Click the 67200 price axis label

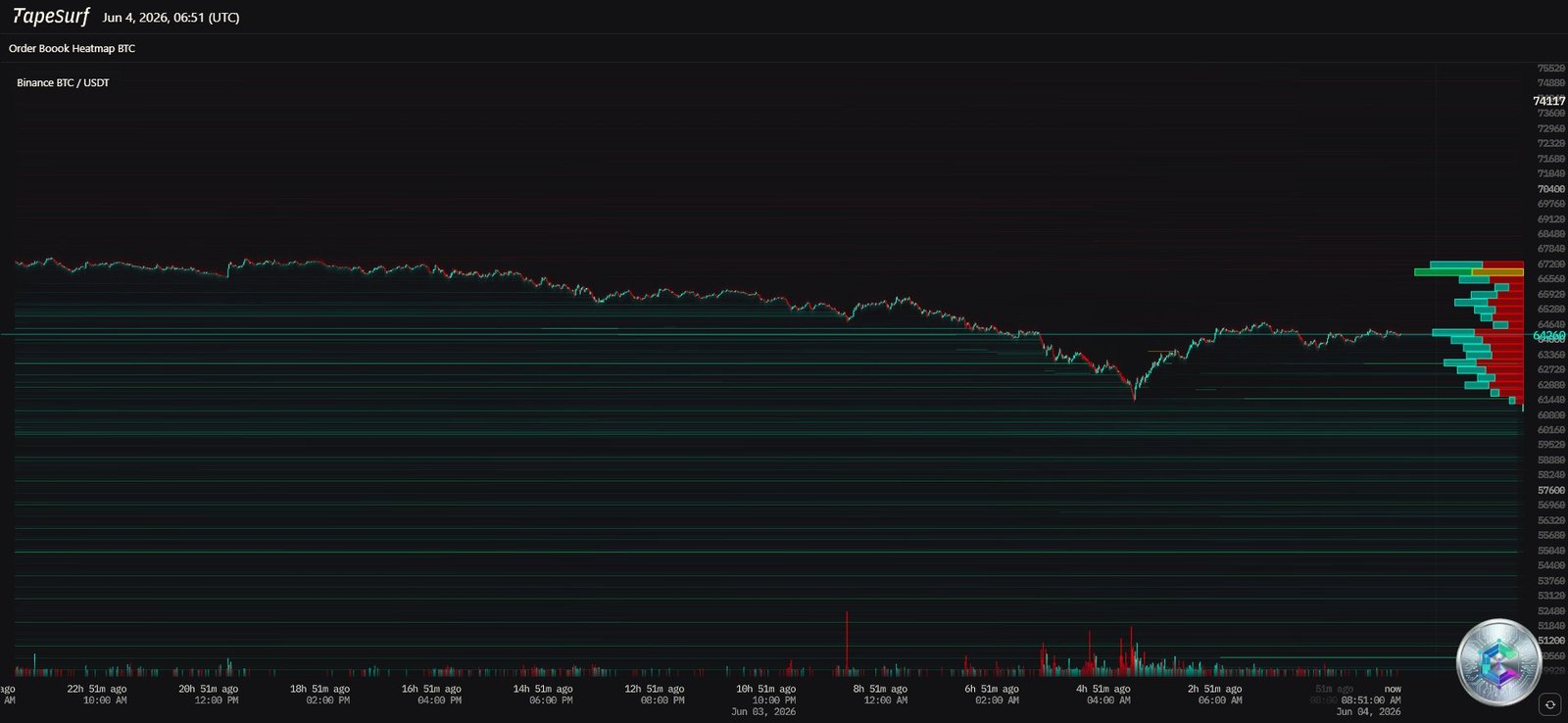point(1550,265)
